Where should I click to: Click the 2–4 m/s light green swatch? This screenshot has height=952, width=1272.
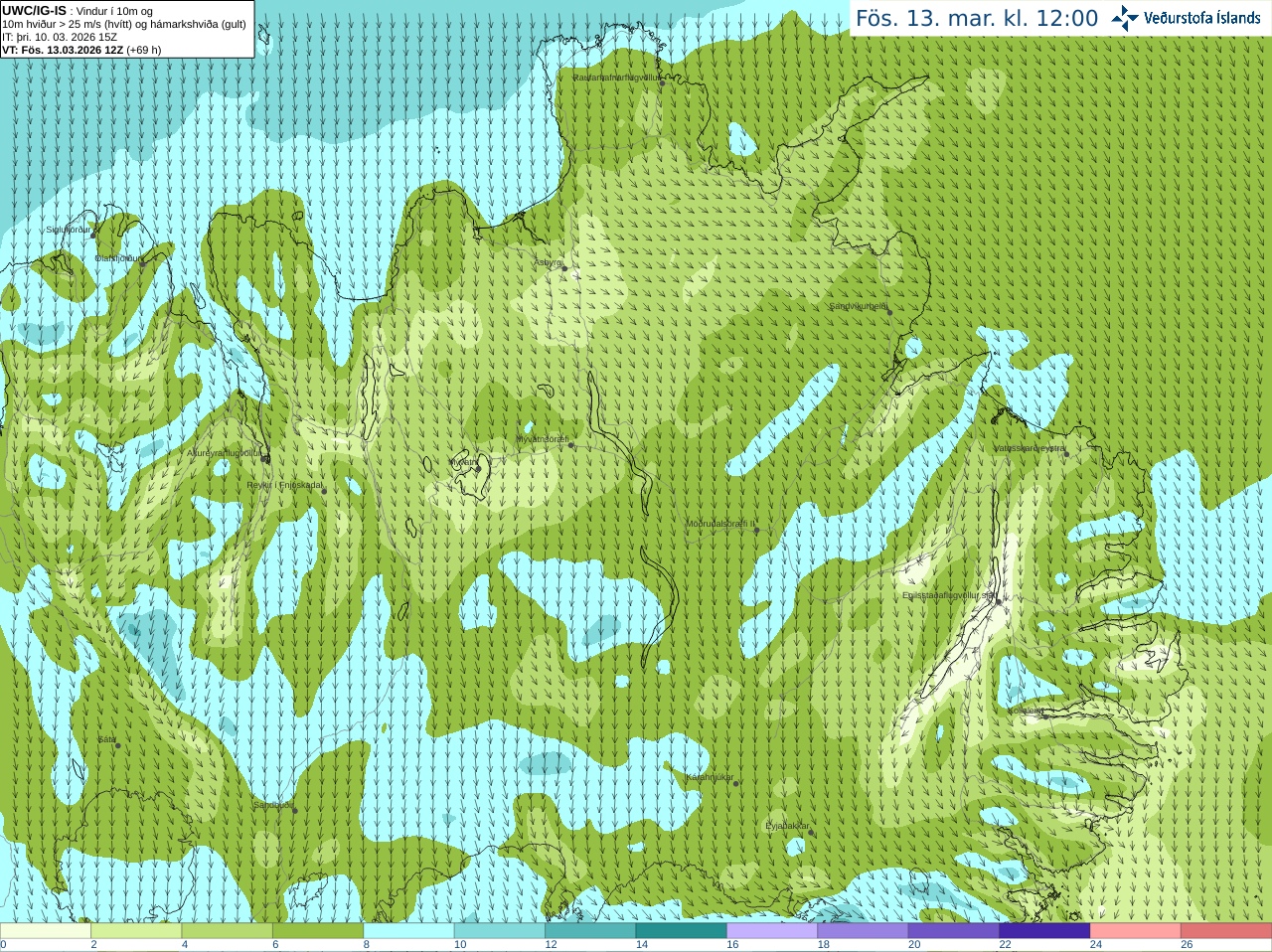click(136, 931)
